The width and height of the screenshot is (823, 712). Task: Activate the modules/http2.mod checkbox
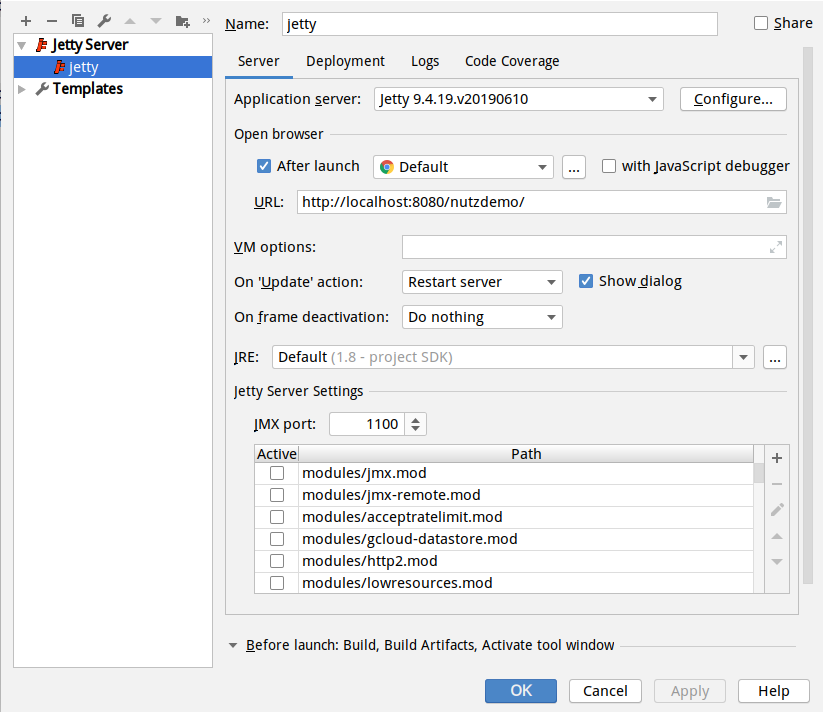pyautogui.click(x=277, y=561)
